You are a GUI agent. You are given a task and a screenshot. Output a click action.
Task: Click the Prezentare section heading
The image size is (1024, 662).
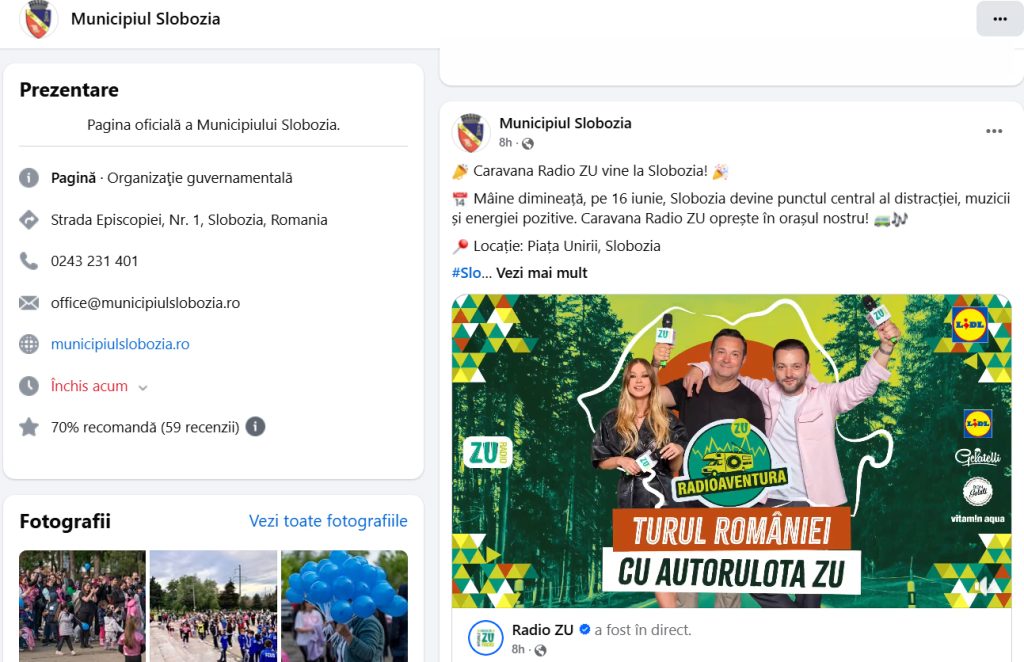(x=69, y=90)
